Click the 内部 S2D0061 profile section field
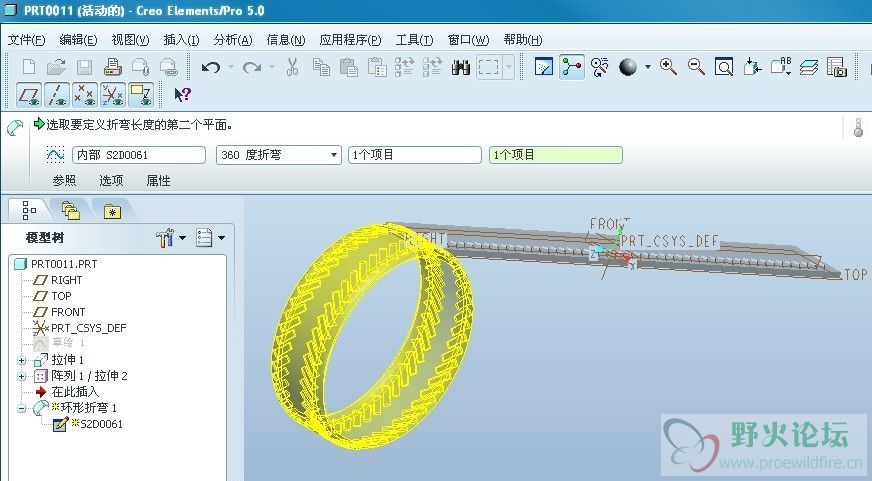This screenshot has height=481, width=872. pos(138,155)
